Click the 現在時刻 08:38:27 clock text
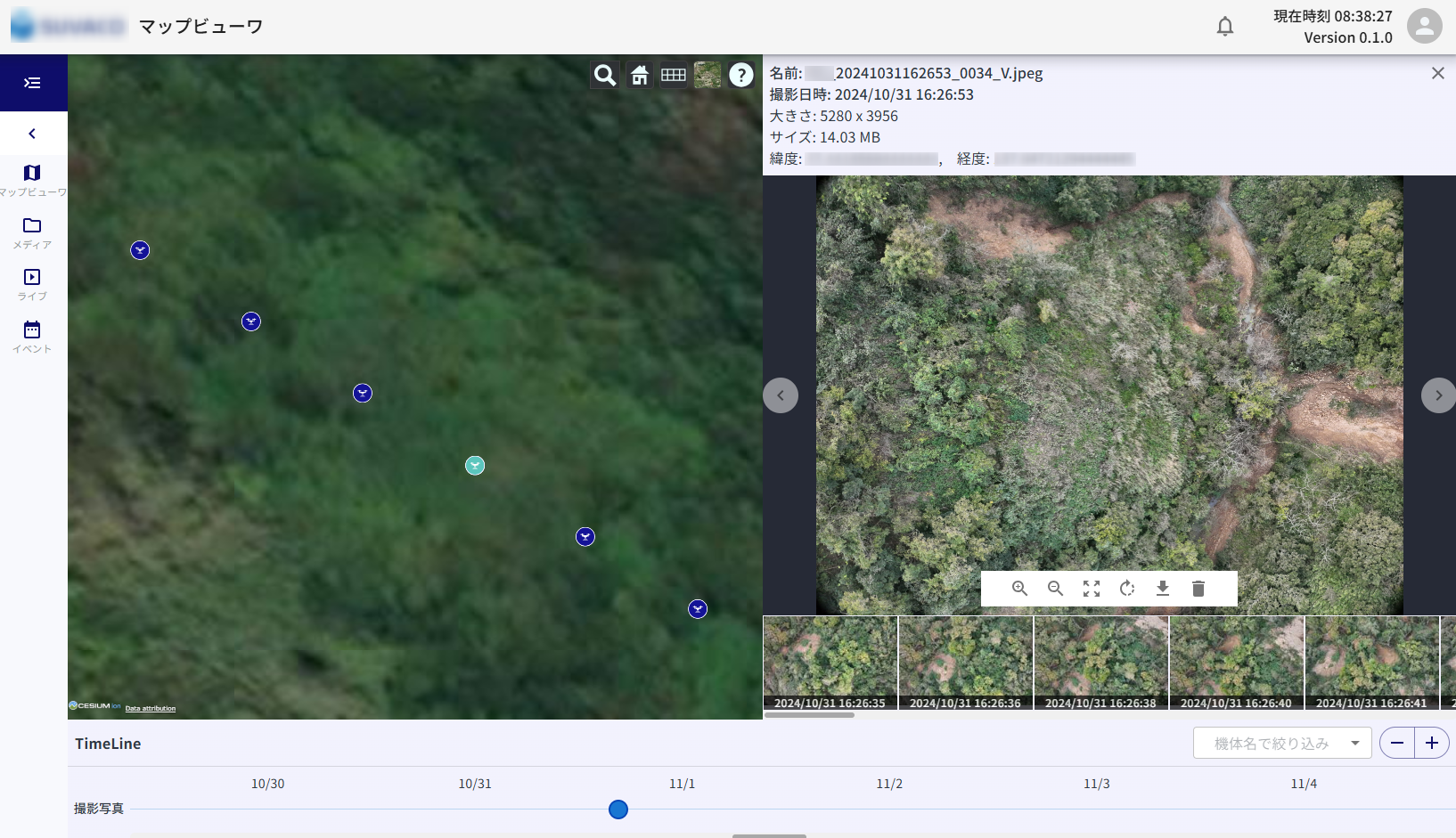This screenshot has width=1456, height=838. [1333, 16]
